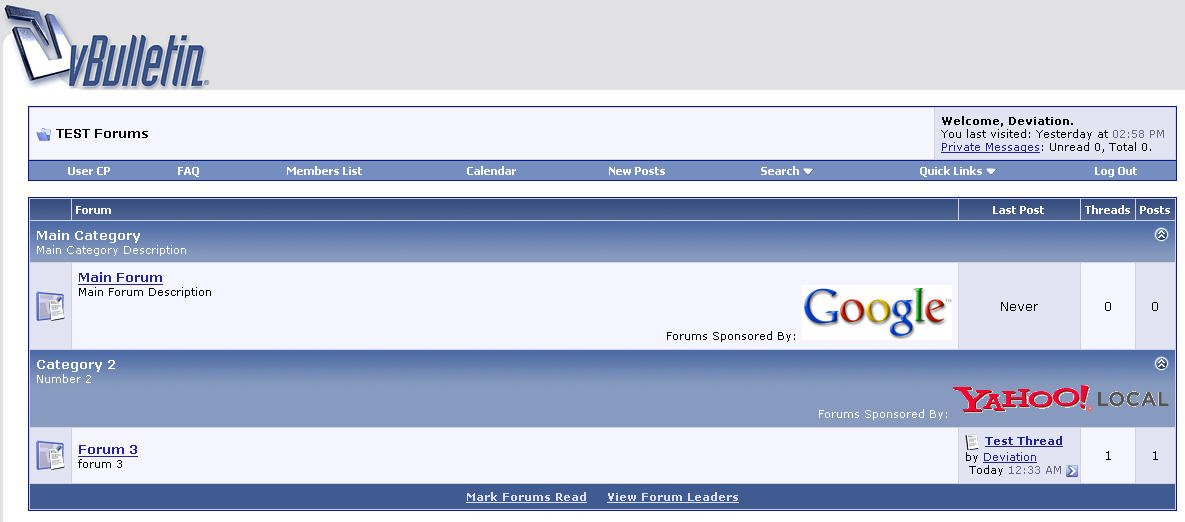Click the Google sponsor logo
The height and width of the screenshot is (522, 1185).
coord(876,312)
